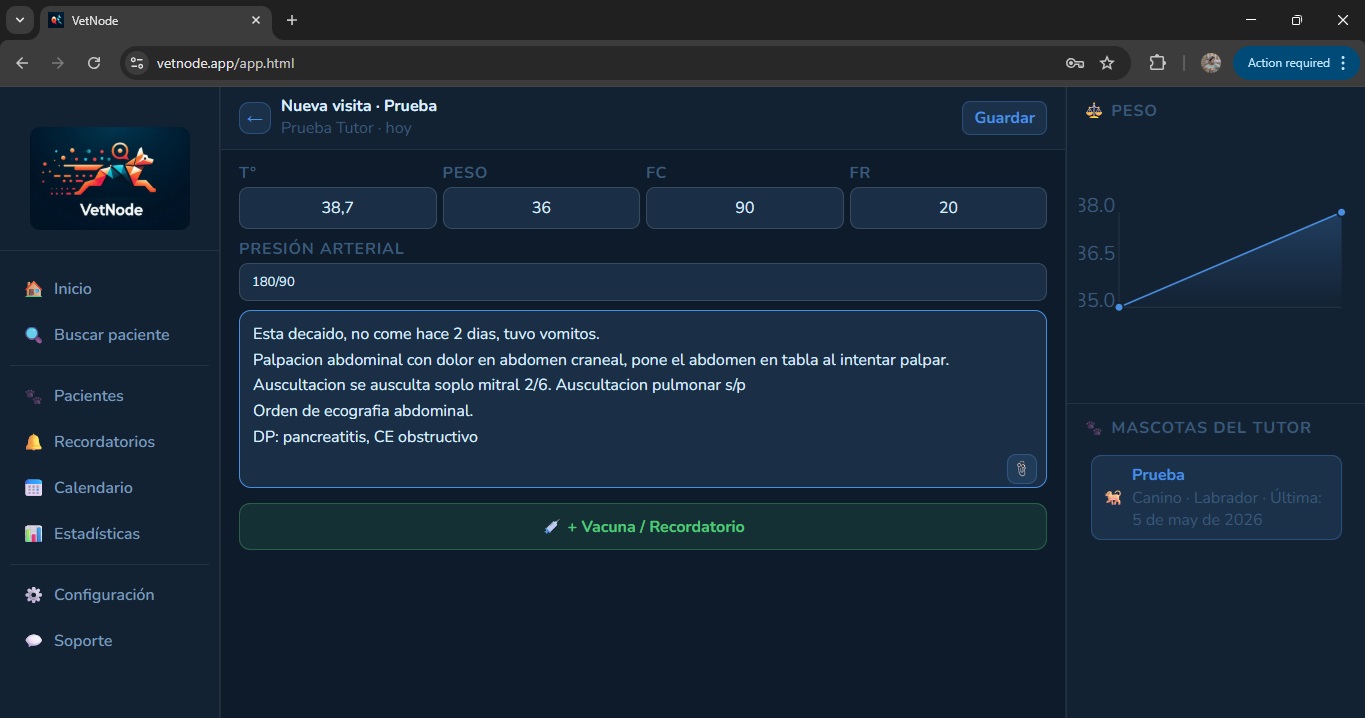Go back in browser history

click(x=22, y=63)
